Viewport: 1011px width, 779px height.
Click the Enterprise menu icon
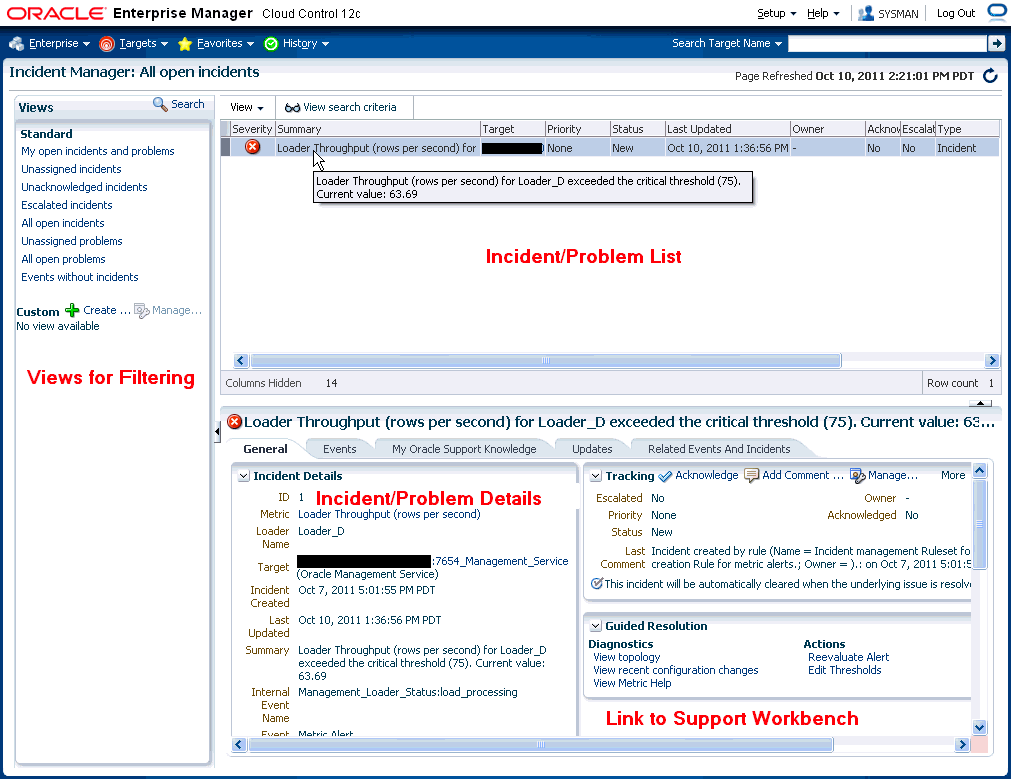[17, 43]
